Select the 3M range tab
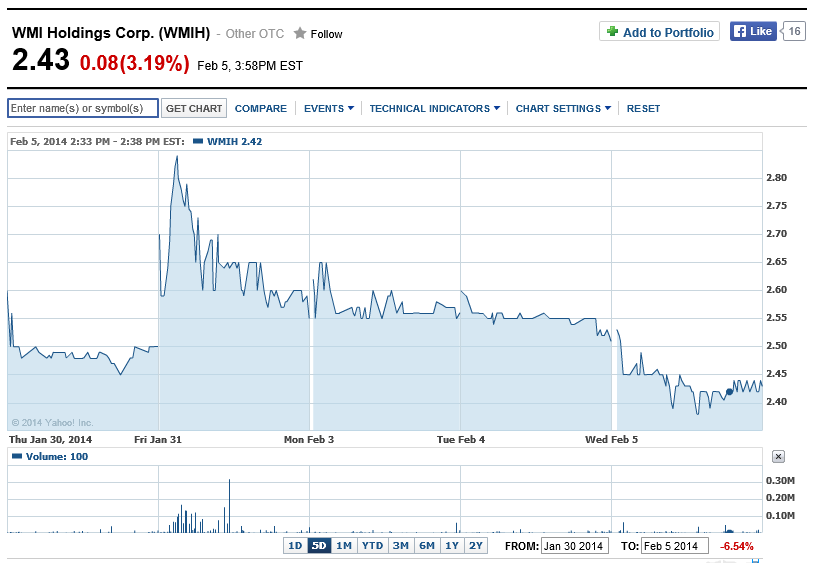Screen dimensions: 824x563 pos(401,546)
